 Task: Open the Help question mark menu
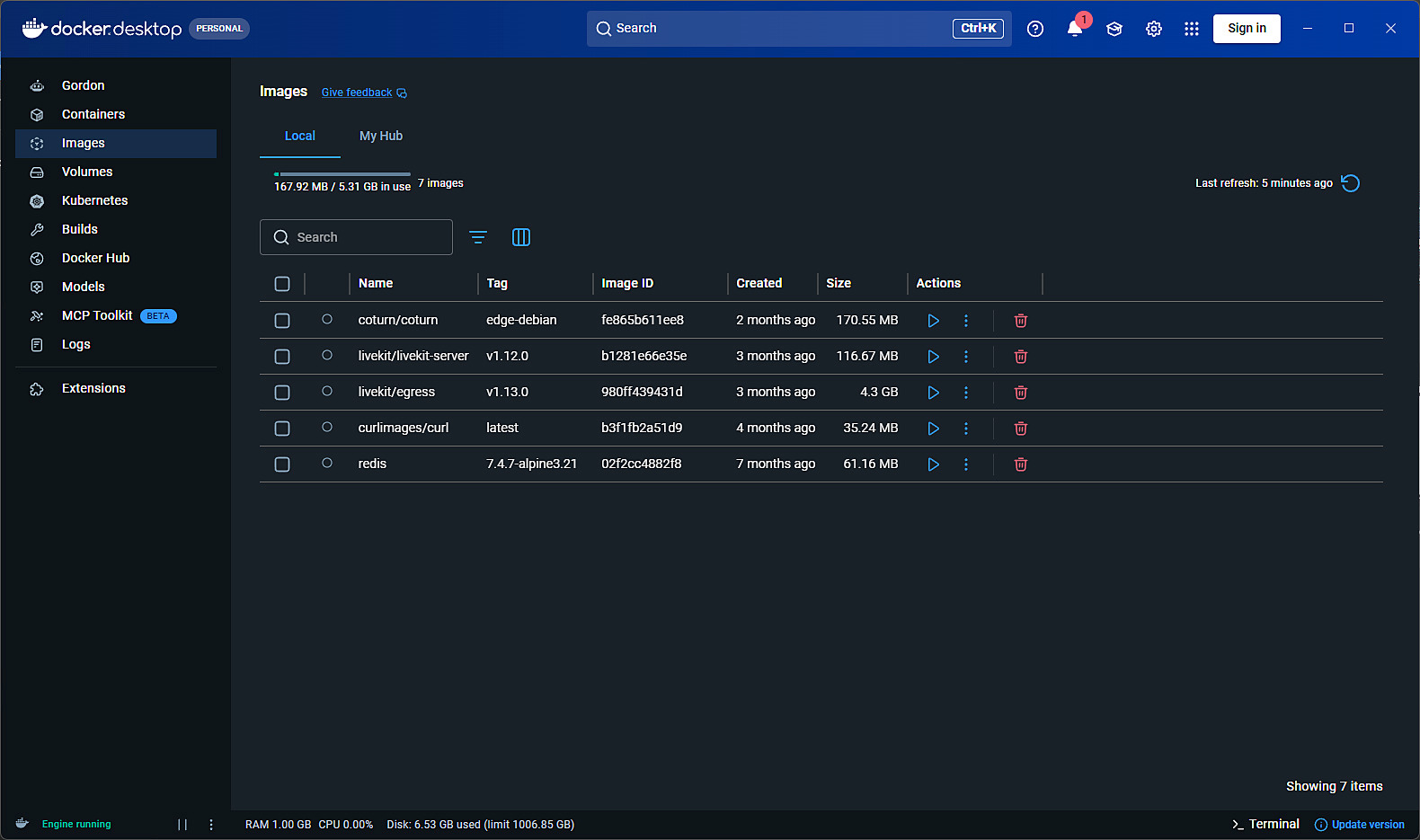[1035, 29]
